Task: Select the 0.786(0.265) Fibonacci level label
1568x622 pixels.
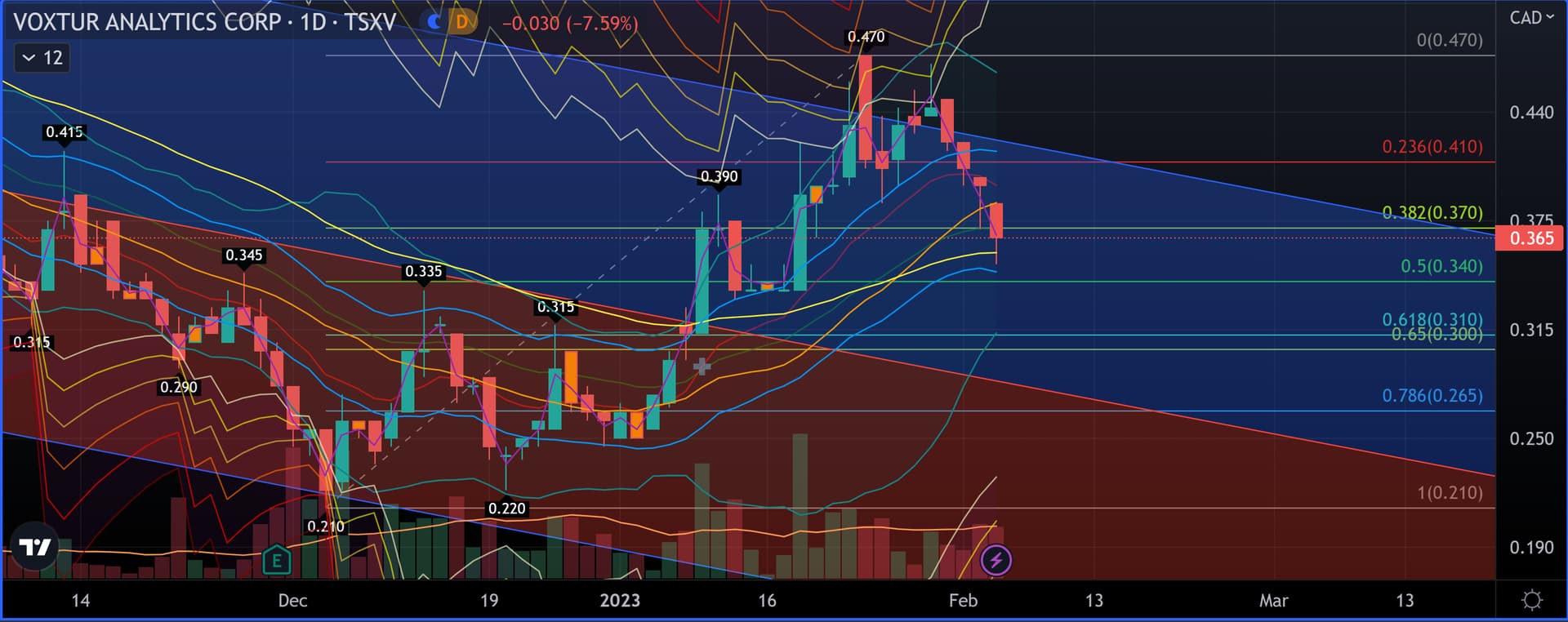Action: [1432, 396]
